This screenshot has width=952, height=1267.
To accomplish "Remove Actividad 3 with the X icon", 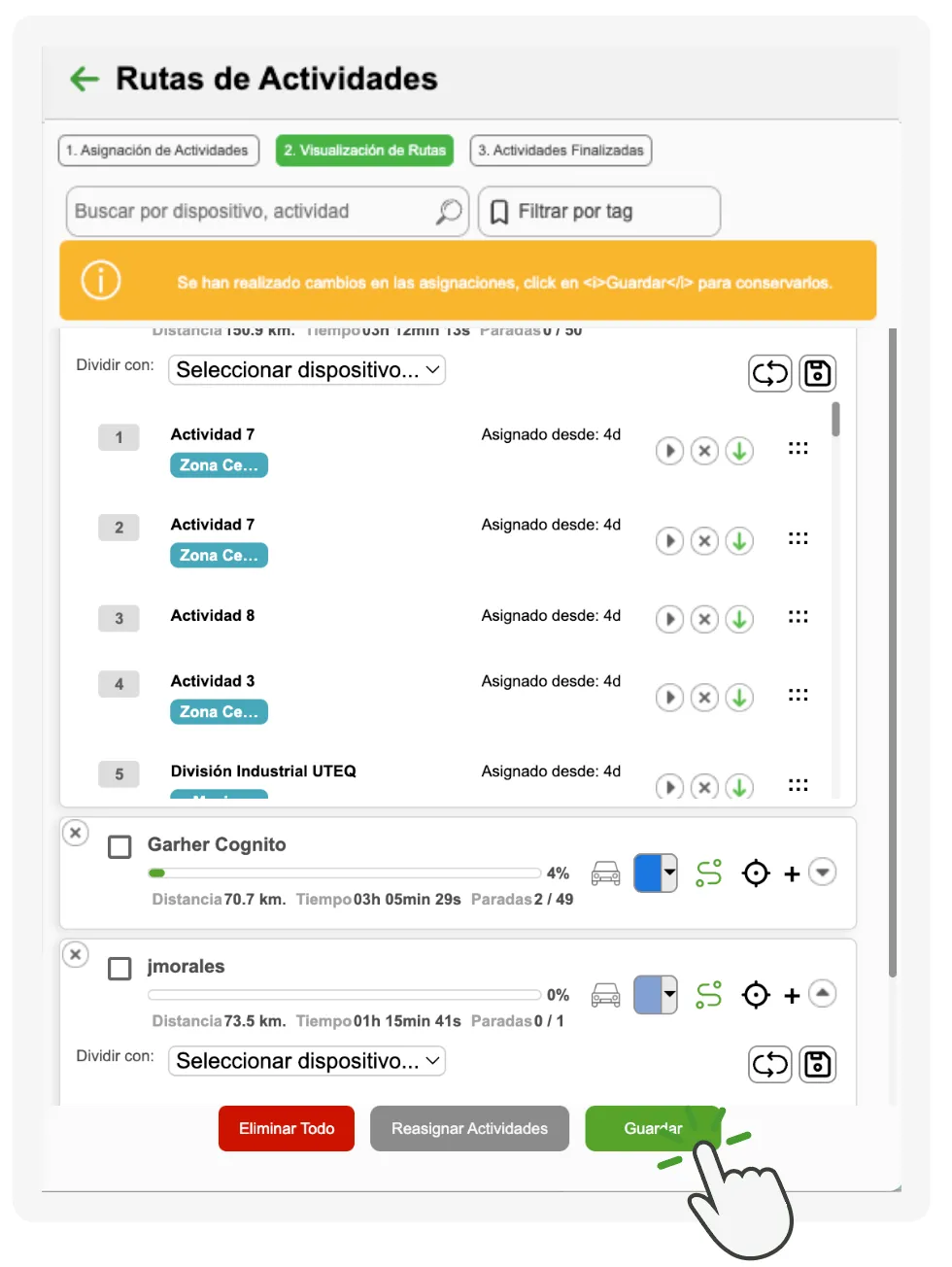I will tap(704, 698).
